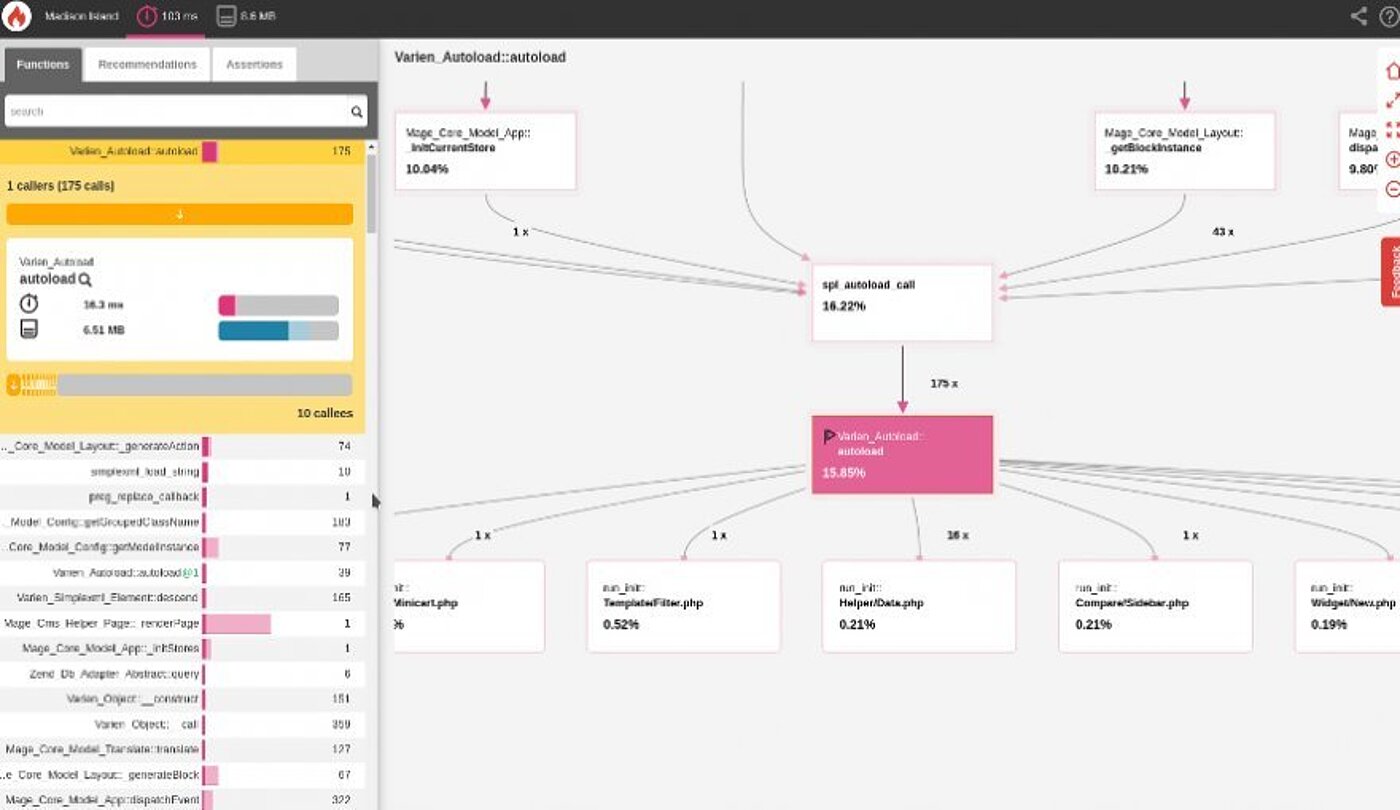Click the 16 x edge label
This screenshot has width=1400, height=810.
coord(957,536)
